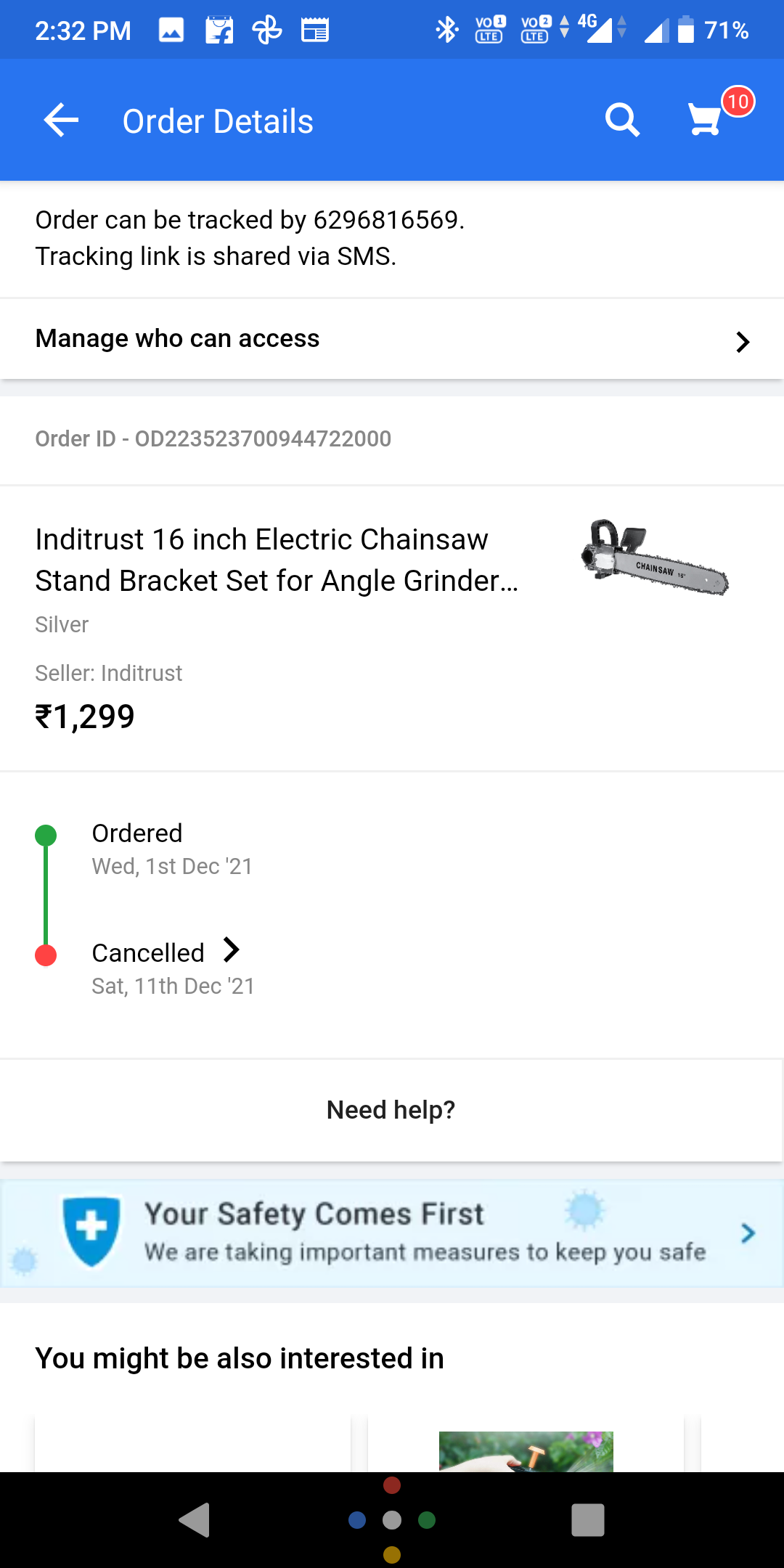Viewport: 784px width, 1568px height.
Task: Open the shopping cart with 10 items
Action: tap(706, 119)
